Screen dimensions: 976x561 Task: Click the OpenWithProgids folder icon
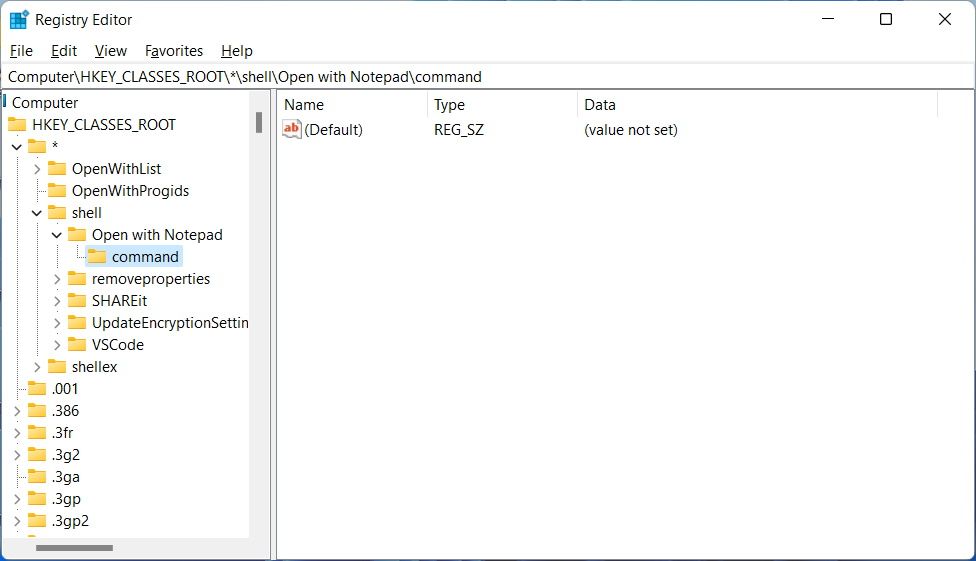(x=57, y=191)
